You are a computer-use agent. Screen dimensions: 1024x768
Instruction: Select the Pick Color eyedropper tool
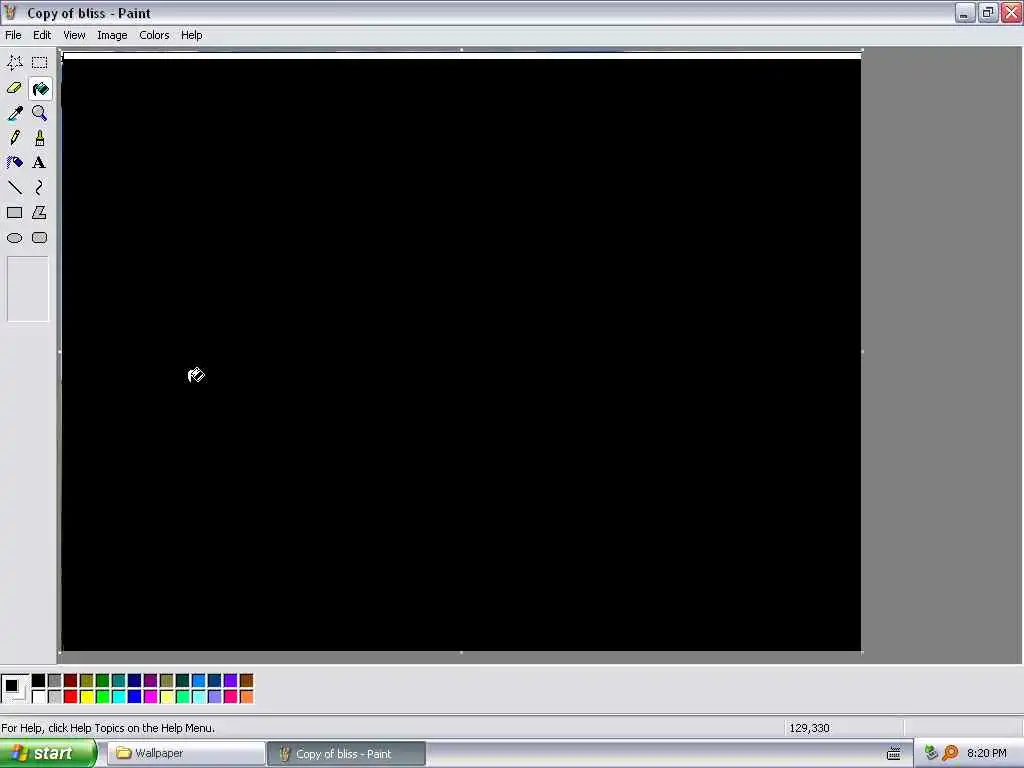(14, 113)
